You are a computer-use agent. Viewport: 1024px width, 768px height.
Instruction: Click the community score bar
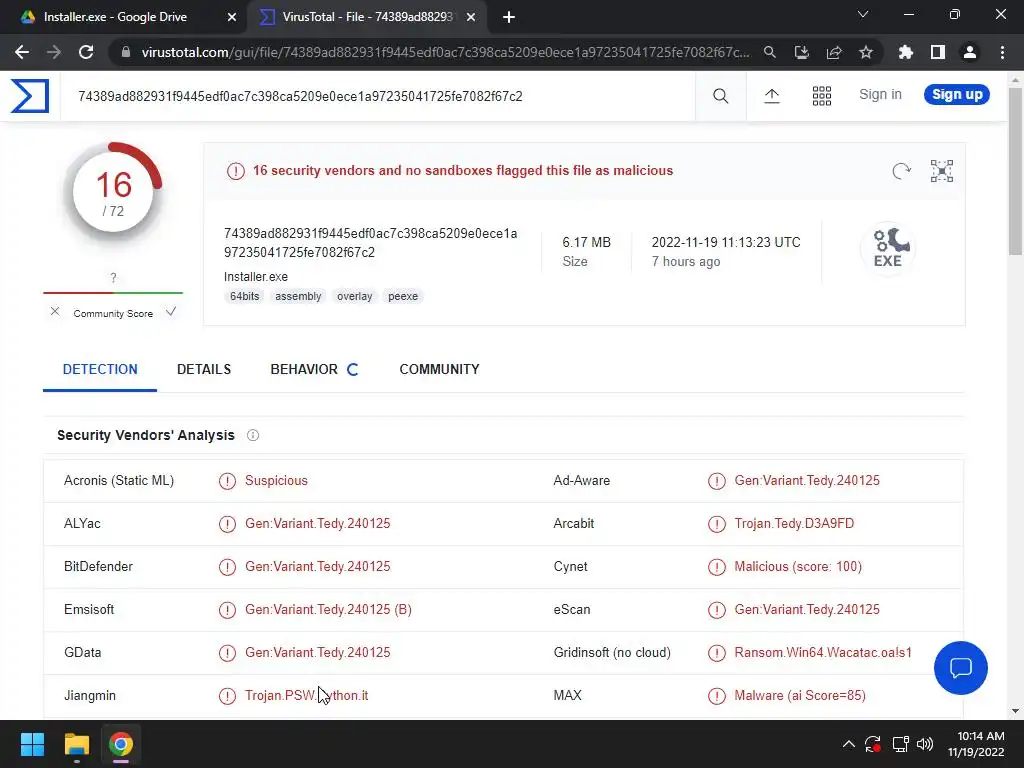coord(113,293)
